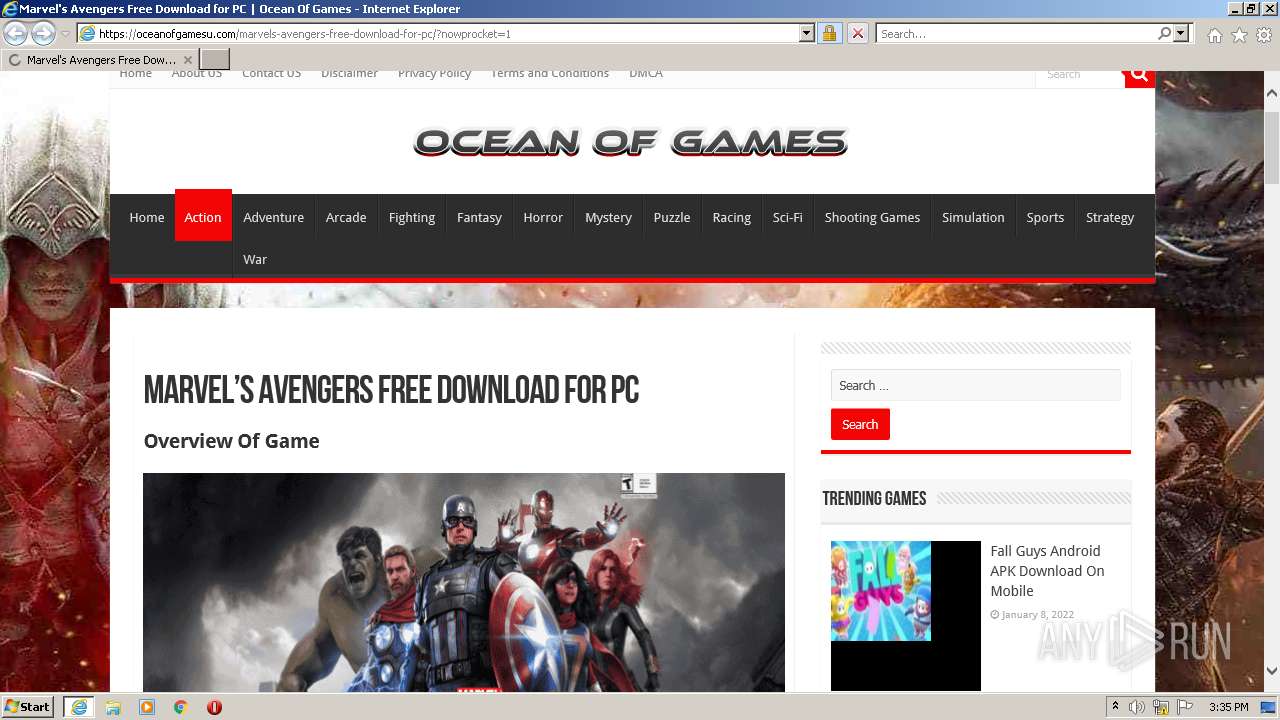Click the show desktop tray button
Image resolution: width=1280 pixels, height=720 pixels.
[1269, 707]
